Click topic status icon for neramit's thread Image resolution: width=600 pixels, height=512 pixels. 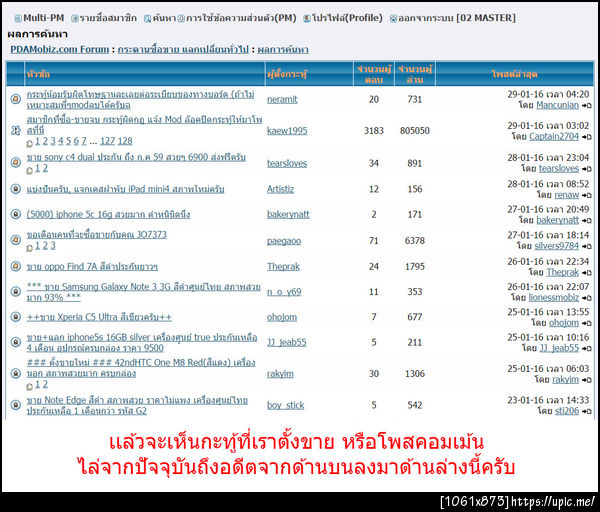point(15,99)
